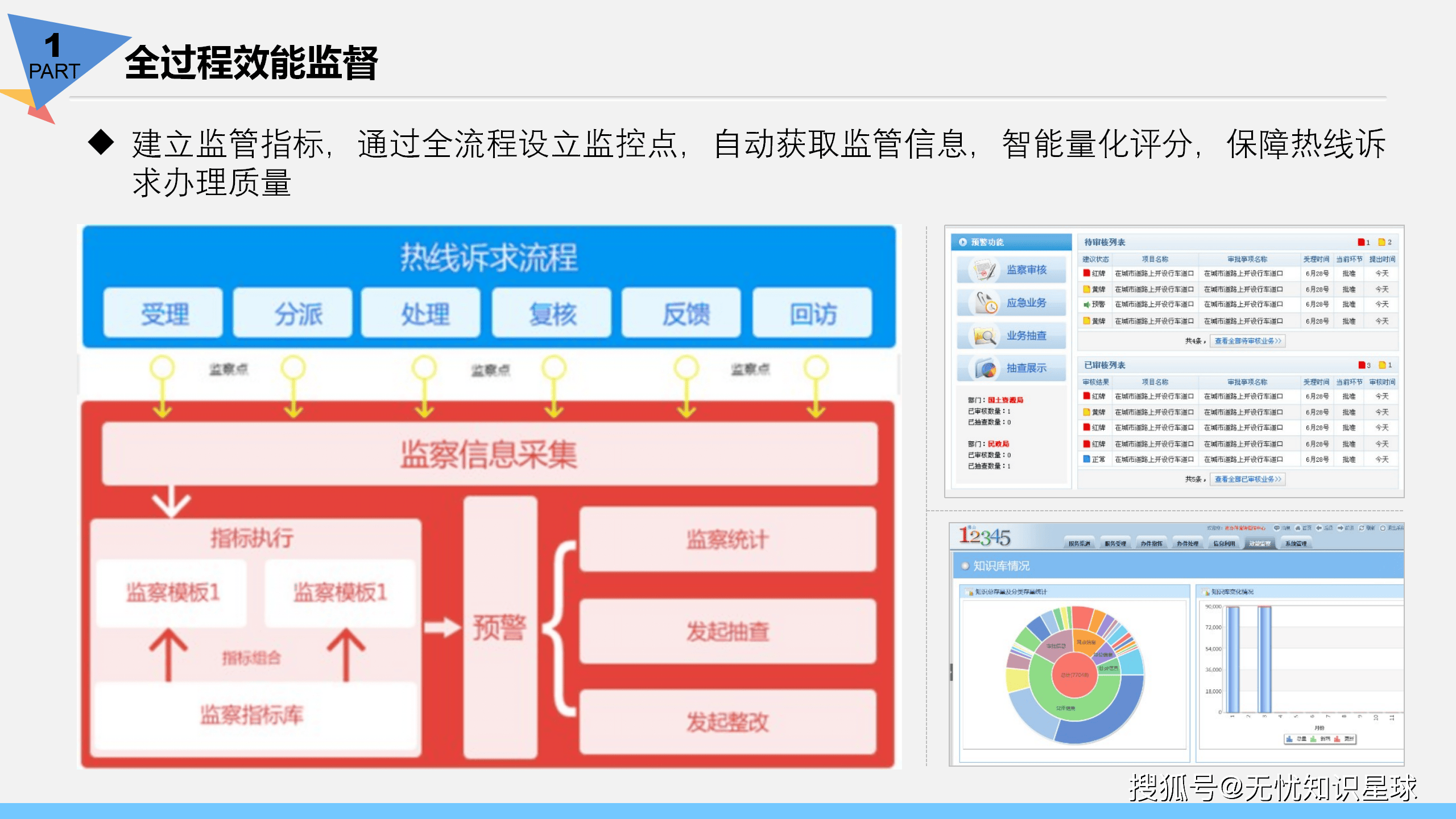Image resolution: width=1456 pixels, height=819 pixels.
Task: Open the 监察审核 sidebar icon
Action: tap(985, 270)
